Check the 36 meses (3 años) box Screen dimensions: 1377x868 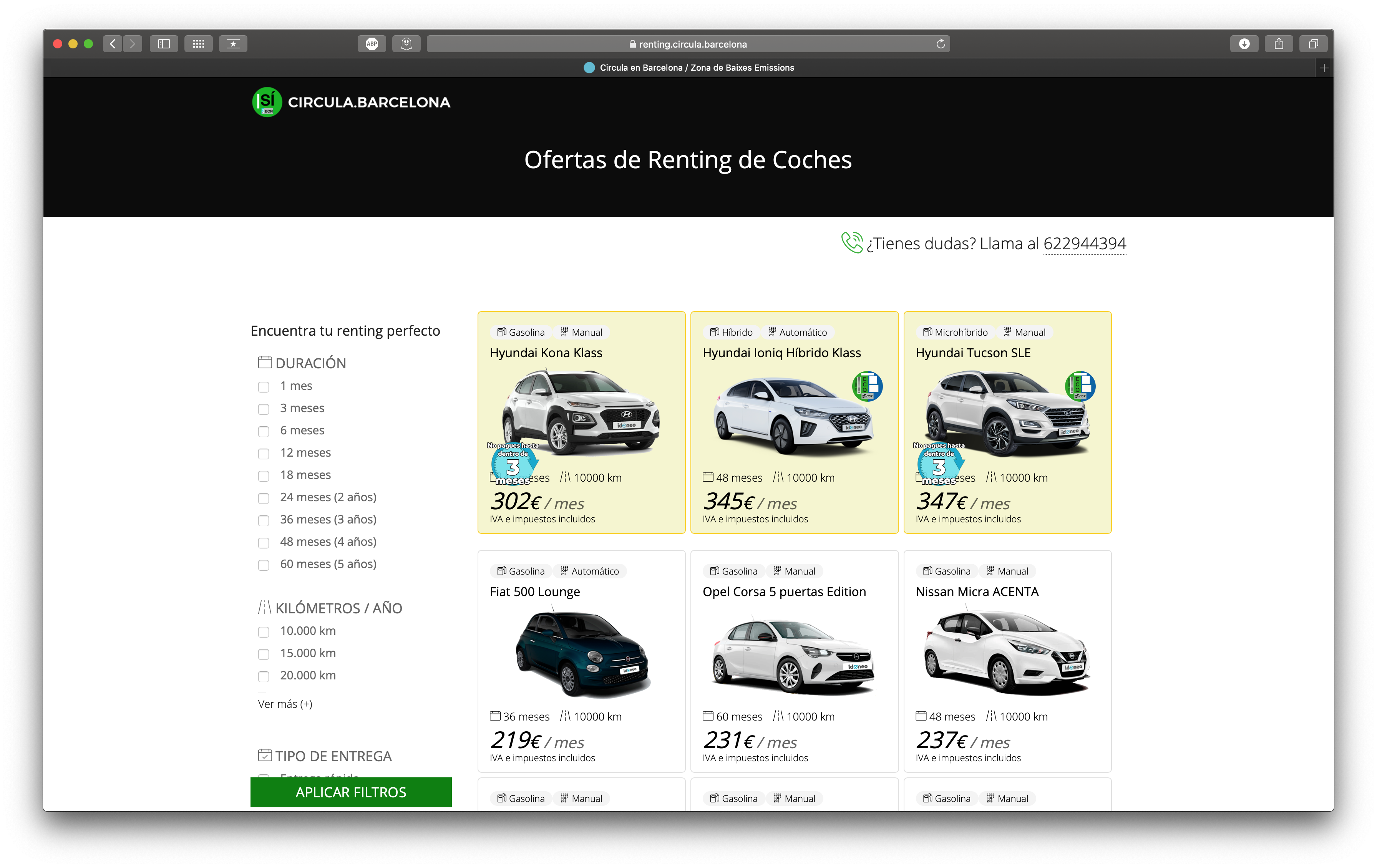pyautogui.click(x=264, y=521)
